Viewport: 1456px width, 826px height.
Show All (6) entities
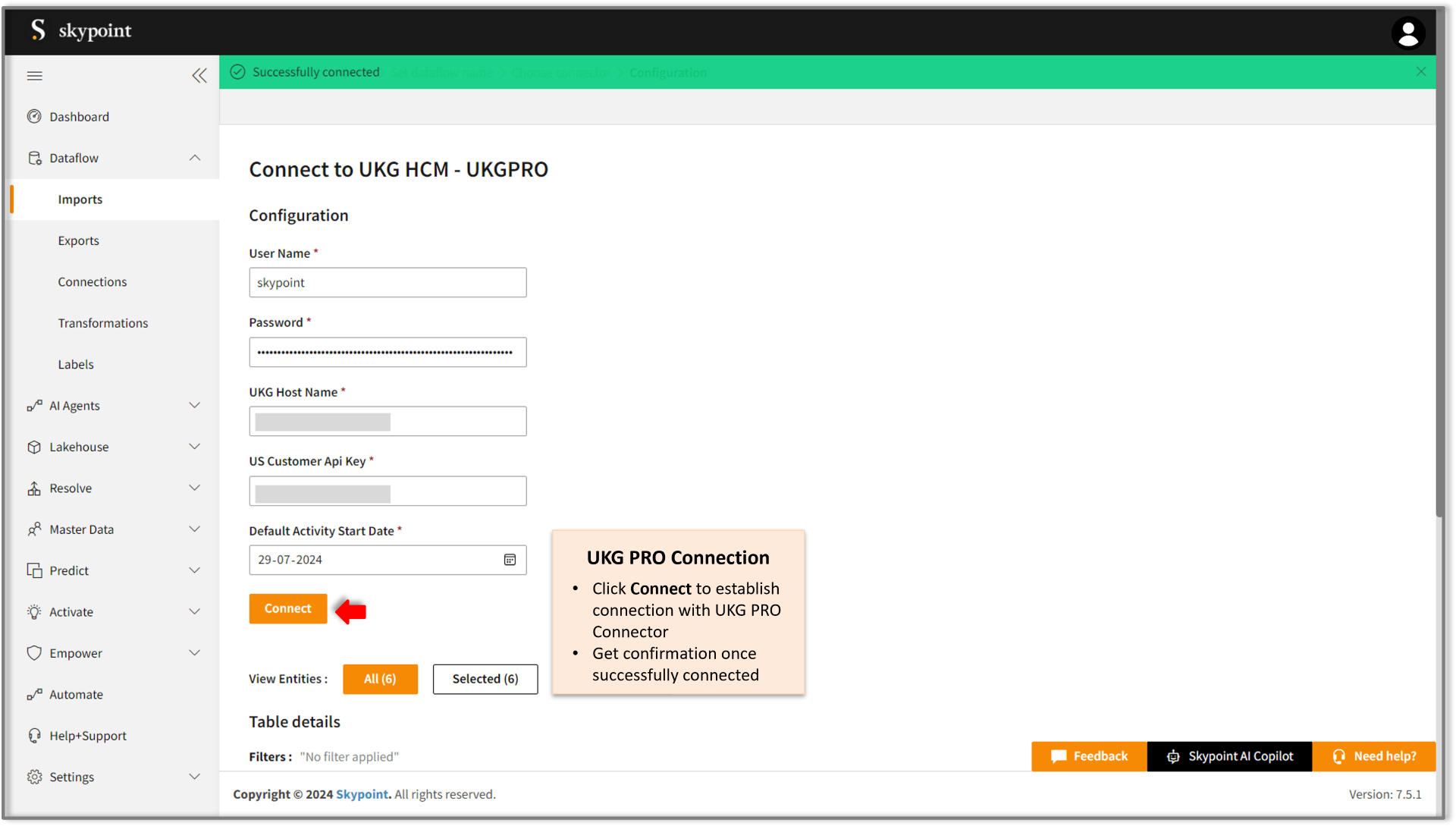coord(380,679)
